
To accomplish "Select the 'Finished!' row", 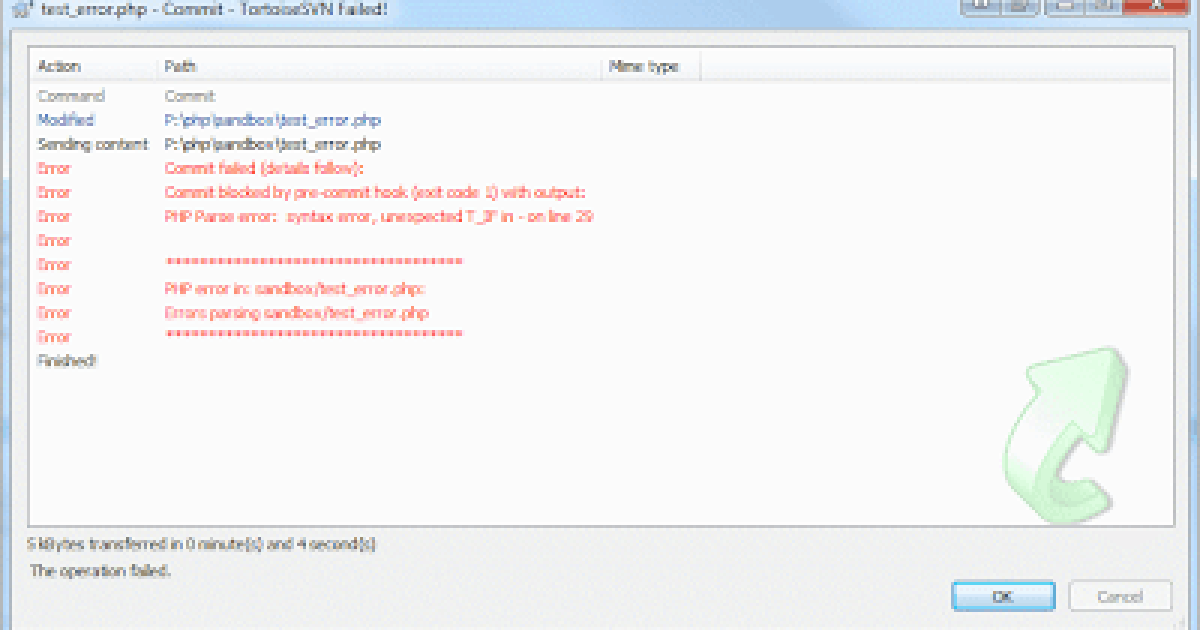I will [x=67, y=360].
